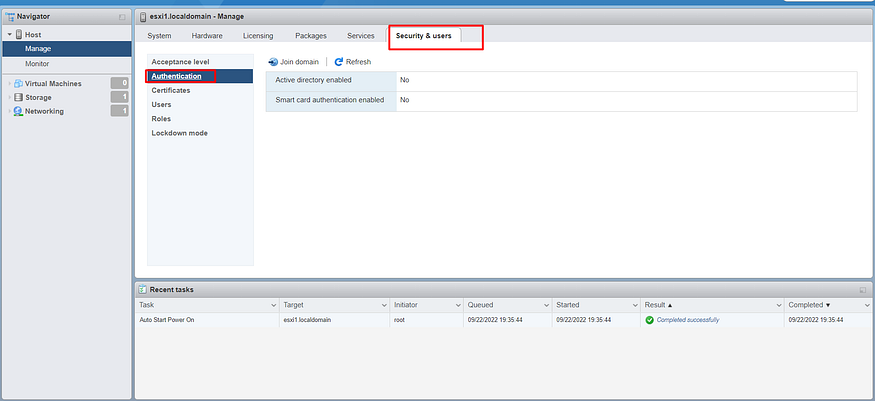Open the Queued column dropdown arrow

pos(546,306)
